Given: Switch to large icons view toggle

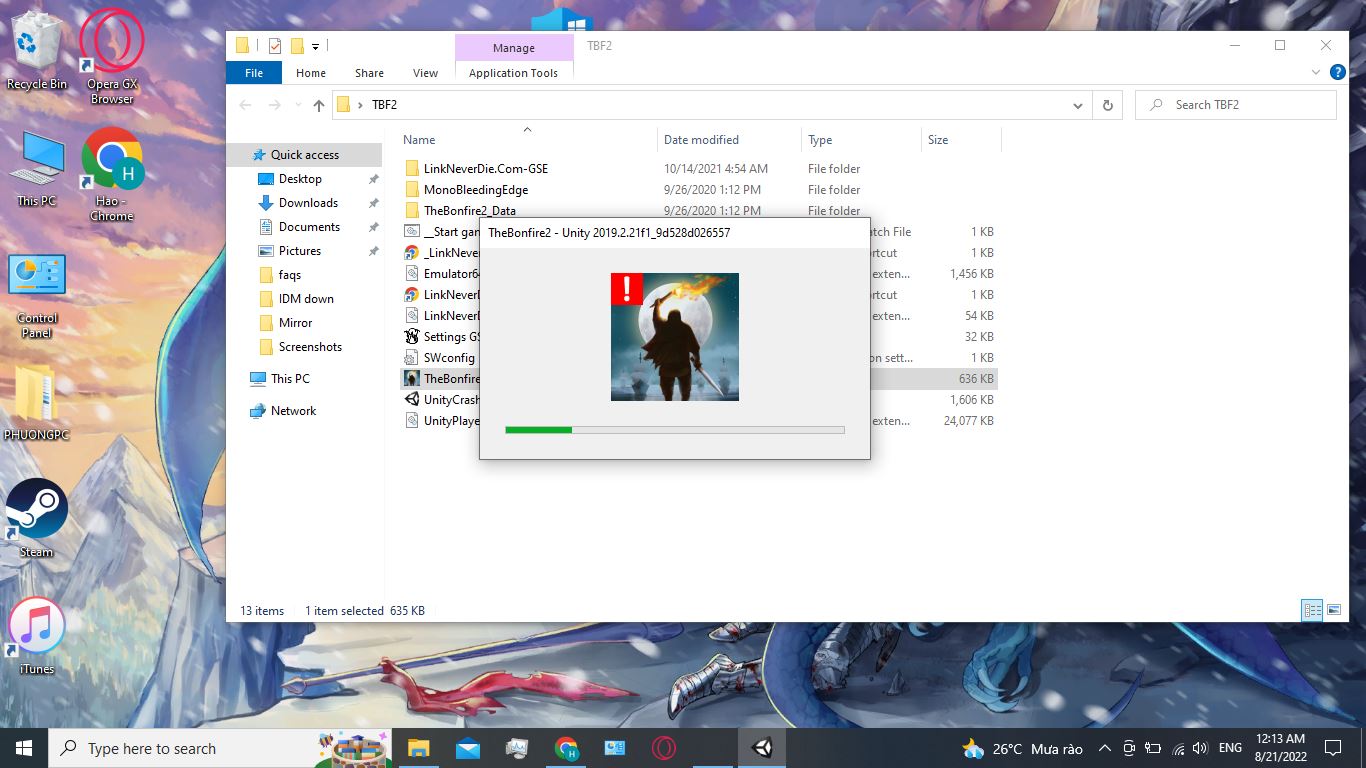Looking at the screenshot, I should 1333,610.
